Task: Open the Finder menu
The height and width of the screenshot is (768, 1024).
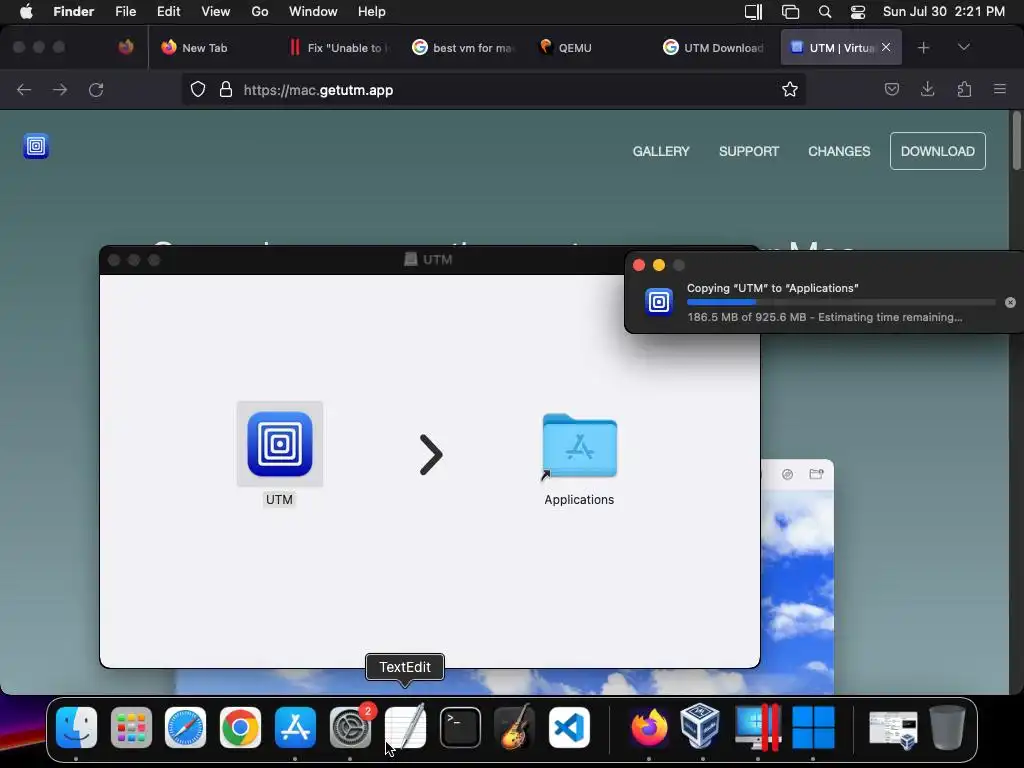Action: (x=74, y=12)
